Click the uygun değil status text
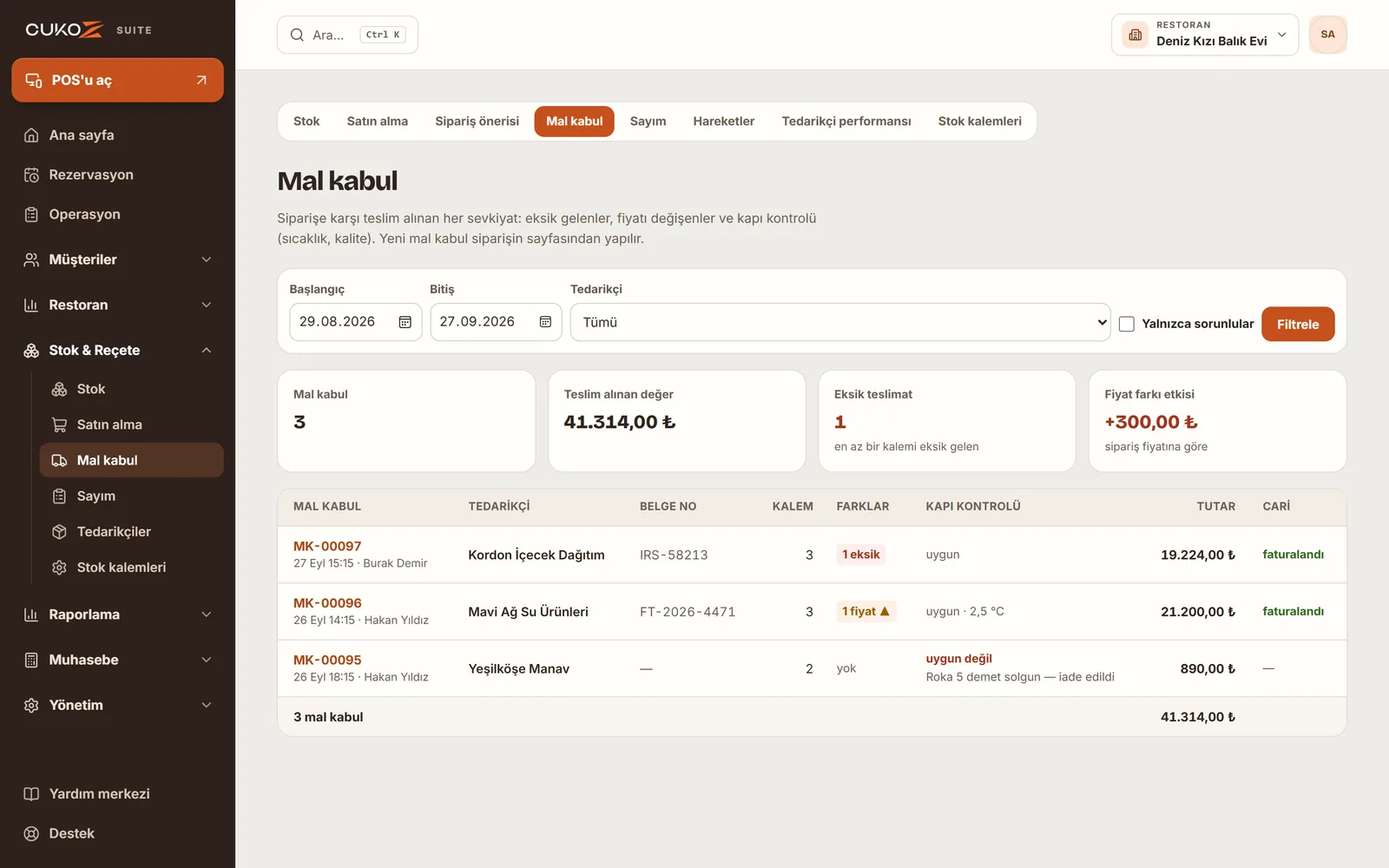Image resolution: width=1389 pixels, height=868 pixels. pos(958,659)
